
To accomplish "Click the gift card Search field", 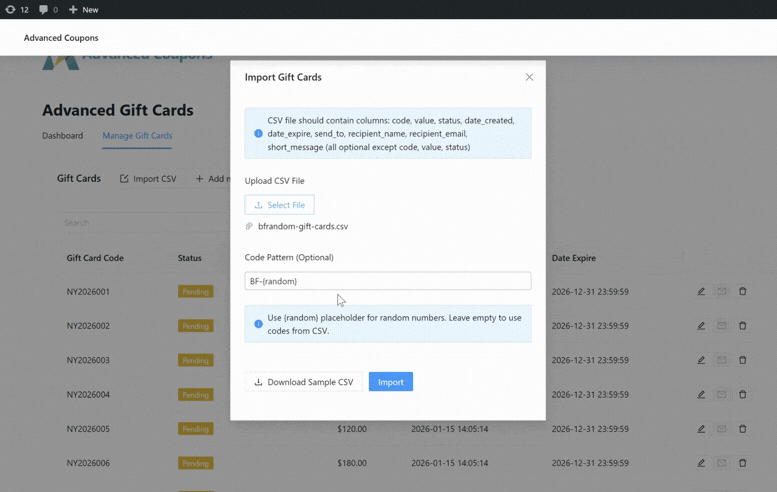I will click(x=140, y=223).
